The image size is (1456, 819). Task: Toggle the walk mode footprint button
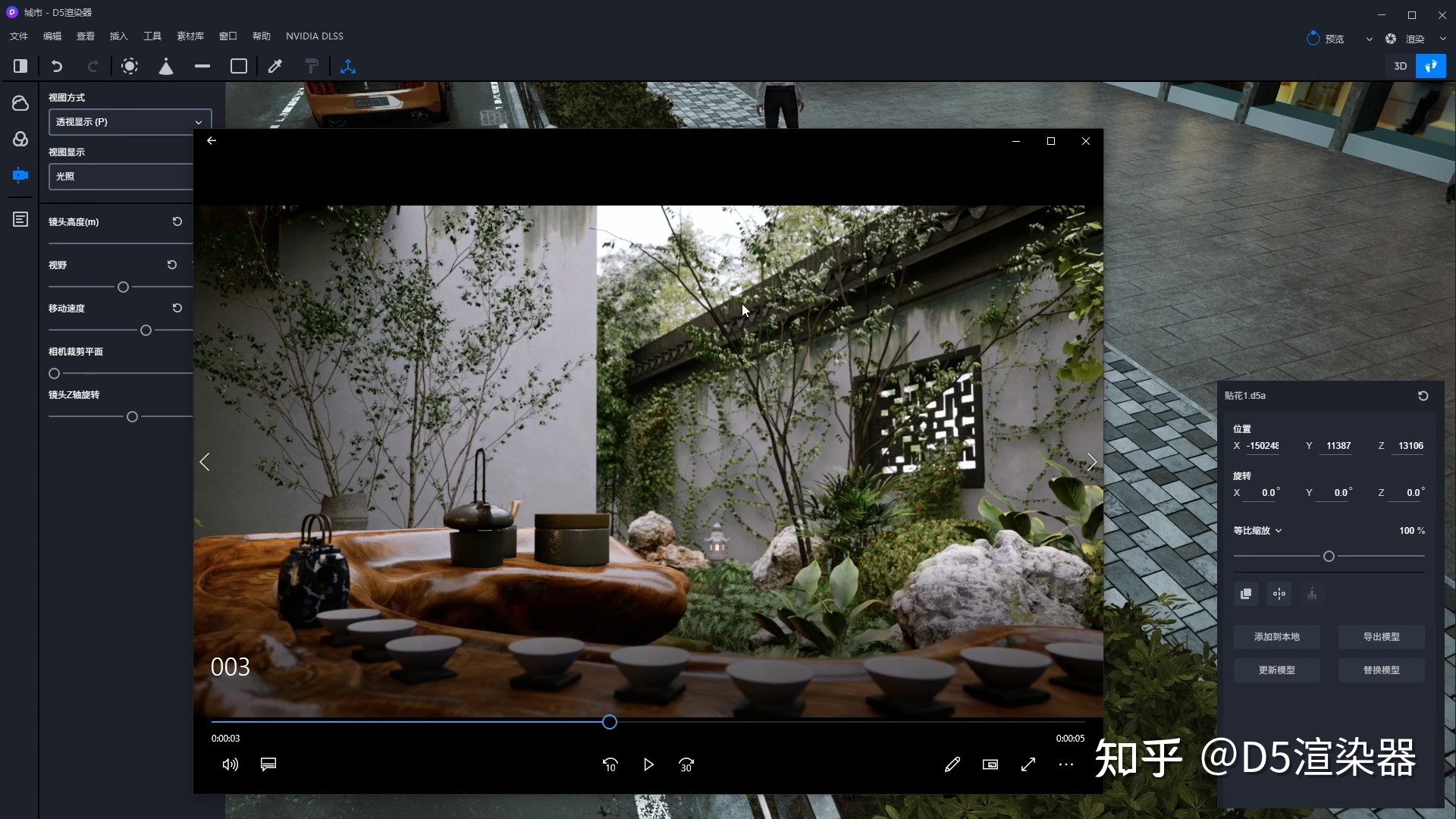tap(1431, 67)
